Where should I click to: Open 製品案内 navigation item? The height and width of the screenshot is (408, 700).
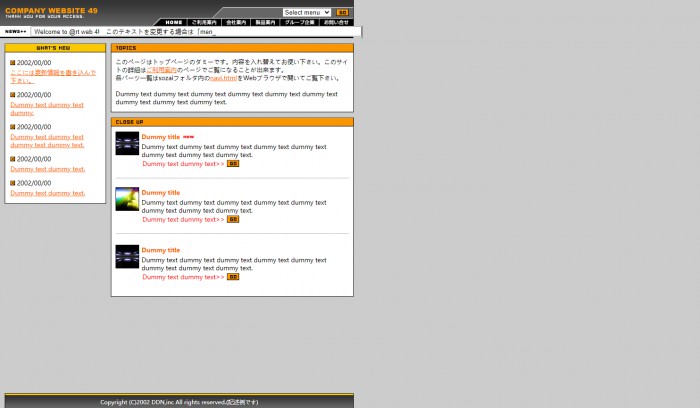pyautogui.click(x=265, y=22)
